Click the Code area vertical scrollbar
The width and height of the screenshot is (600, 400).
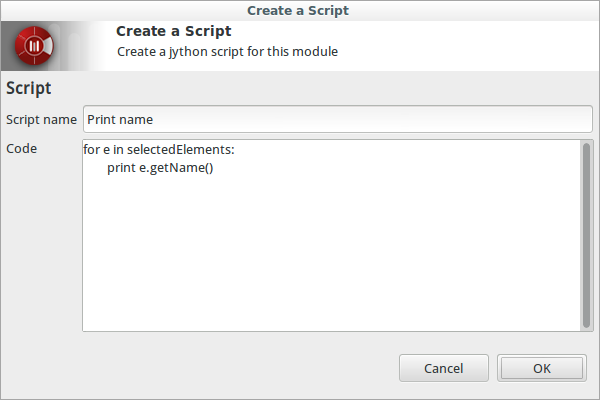(586, 235)
